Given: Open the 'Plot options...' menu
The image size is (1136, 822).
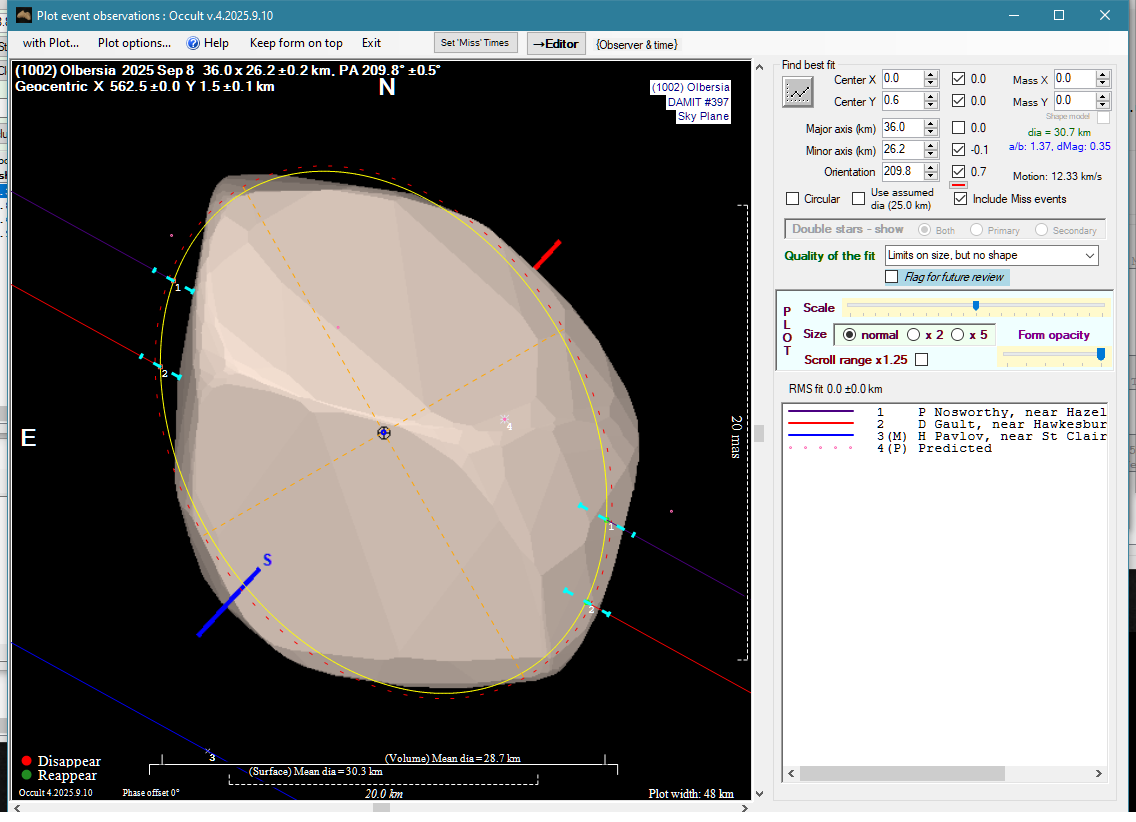Looking at the screenshot, I should point(134,43).
